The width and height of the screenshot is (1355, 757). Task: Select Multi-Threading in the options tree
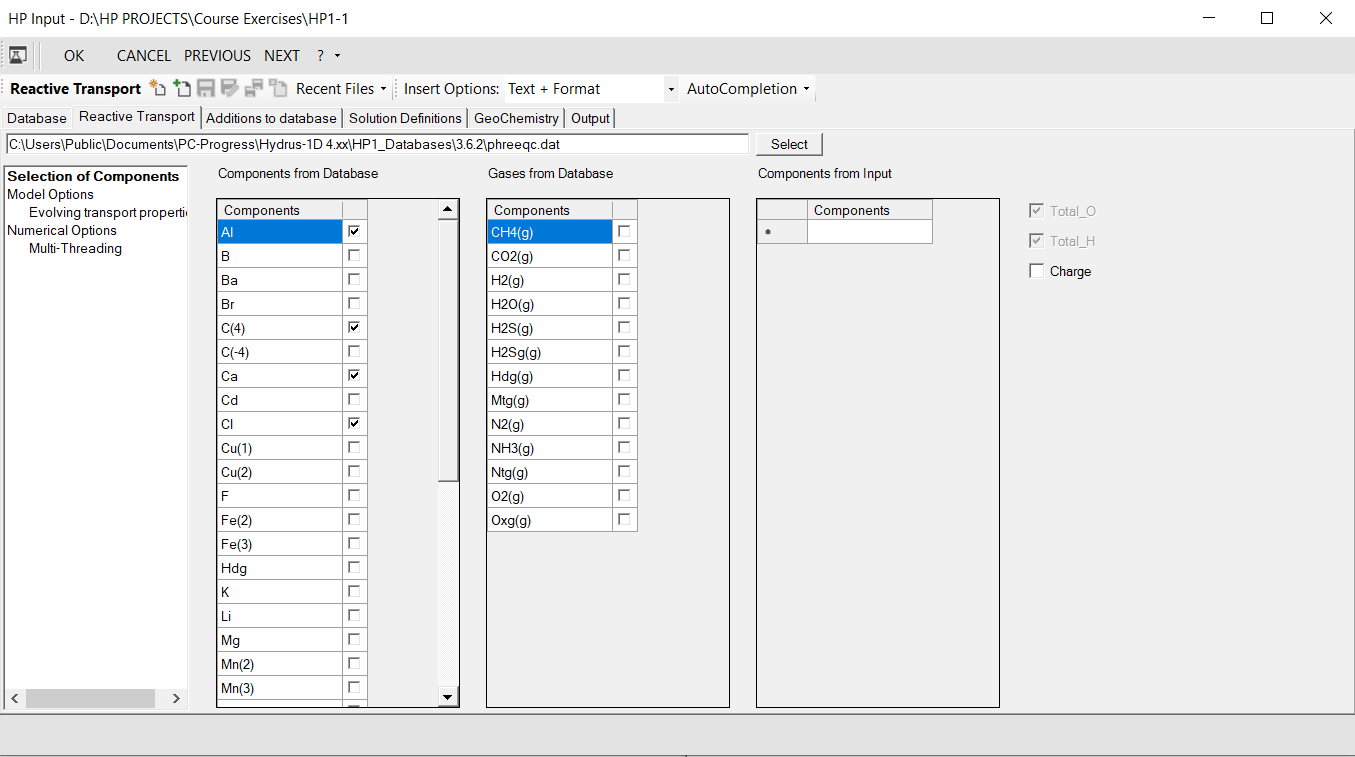[75, 248]
